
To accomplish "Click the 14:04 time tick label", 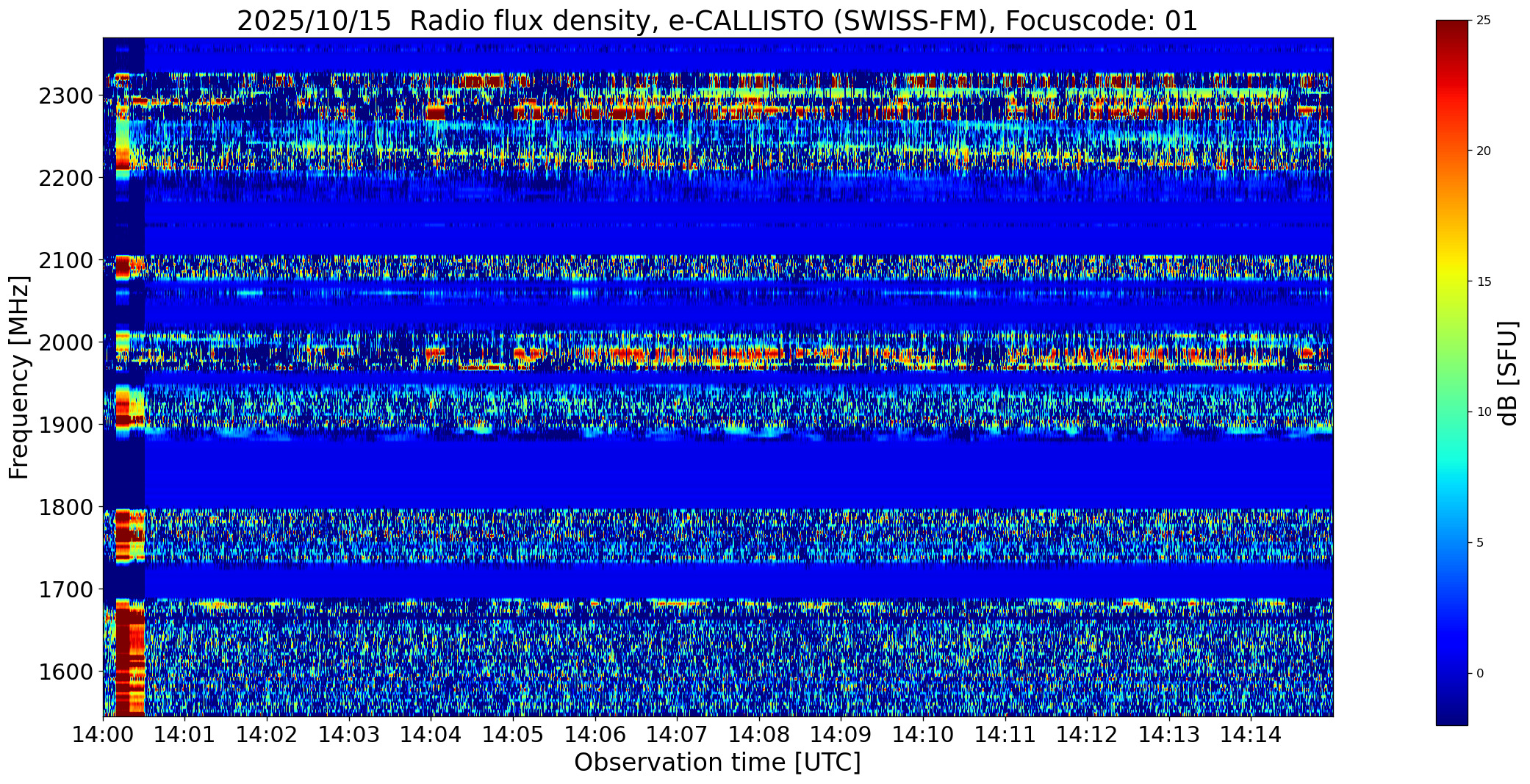I will [x=431, y=734].
